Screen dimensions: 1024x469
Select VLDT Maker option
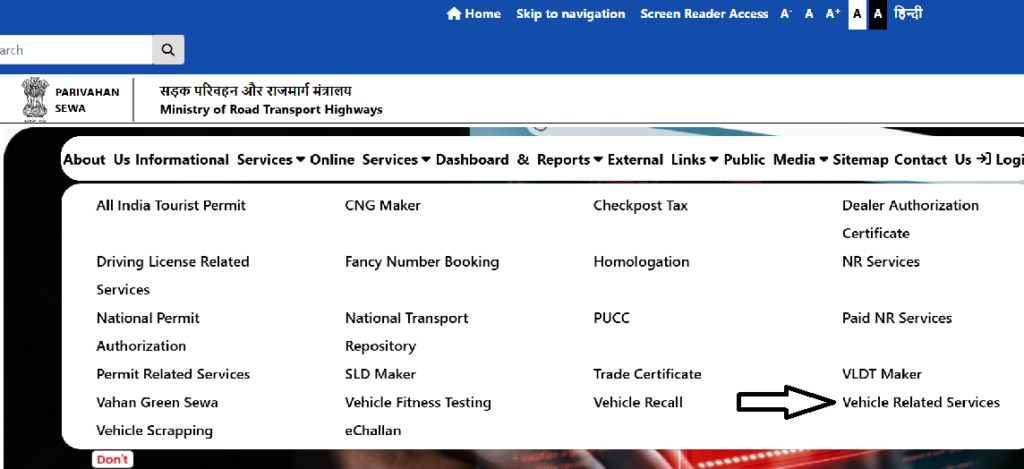[x=882, y=374]
